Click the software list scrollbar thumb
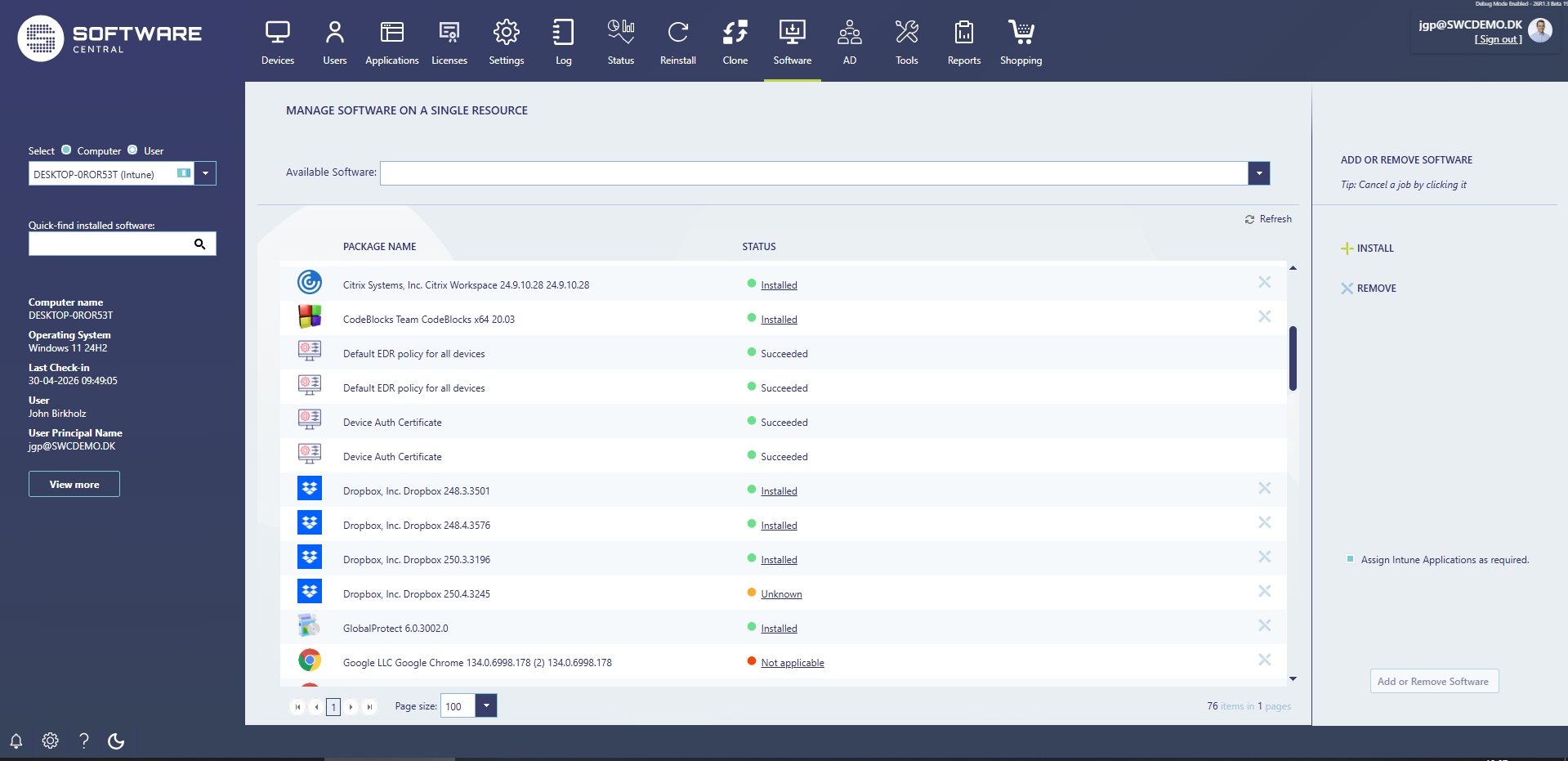Image resolution: width=1568 pixels, height=761 pixels. coord(1293,358)
